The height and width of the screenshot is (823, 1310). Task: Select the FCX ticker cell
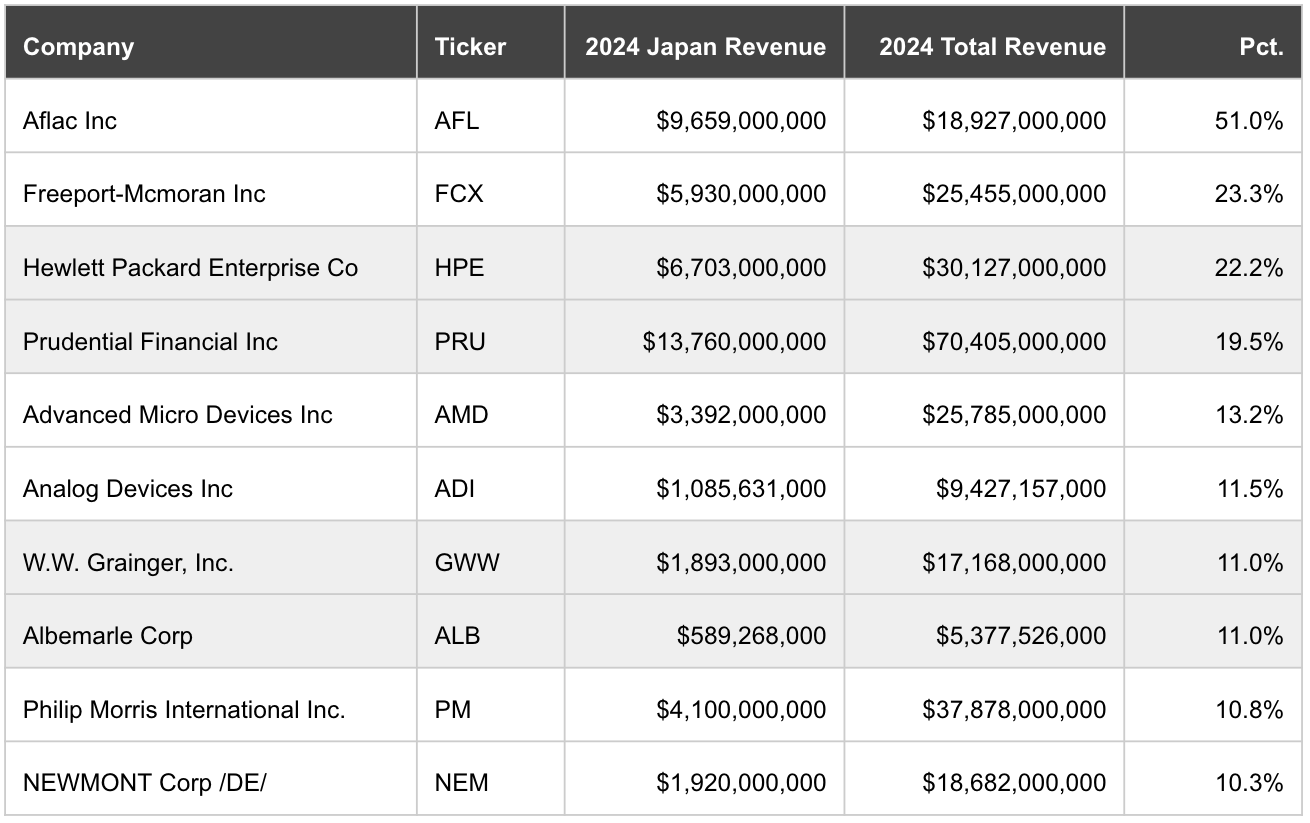(490, 190)
